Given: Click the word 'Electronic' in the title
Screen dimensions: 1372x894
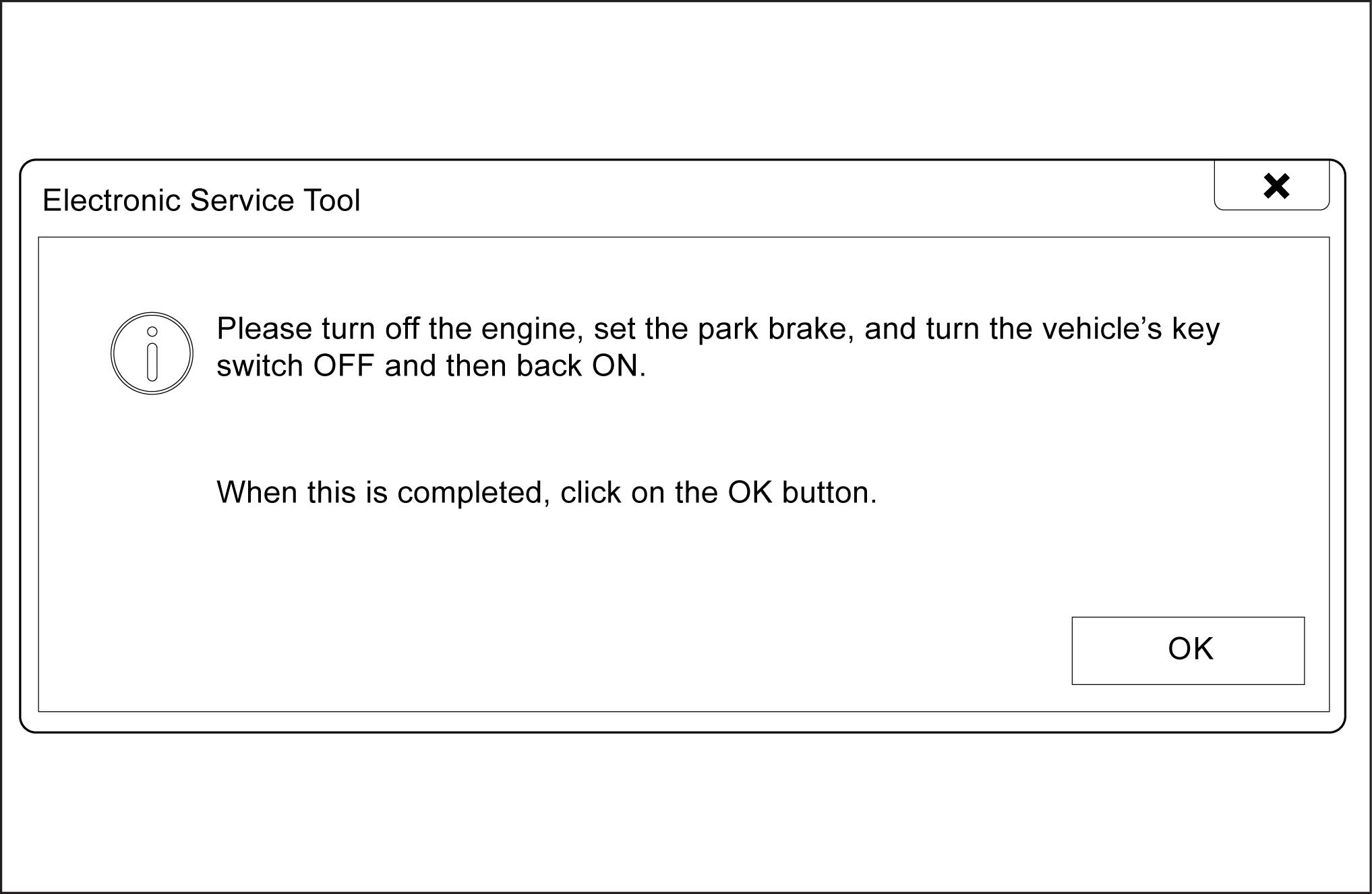Looking at the screenshot, I should tap(112, 200).
